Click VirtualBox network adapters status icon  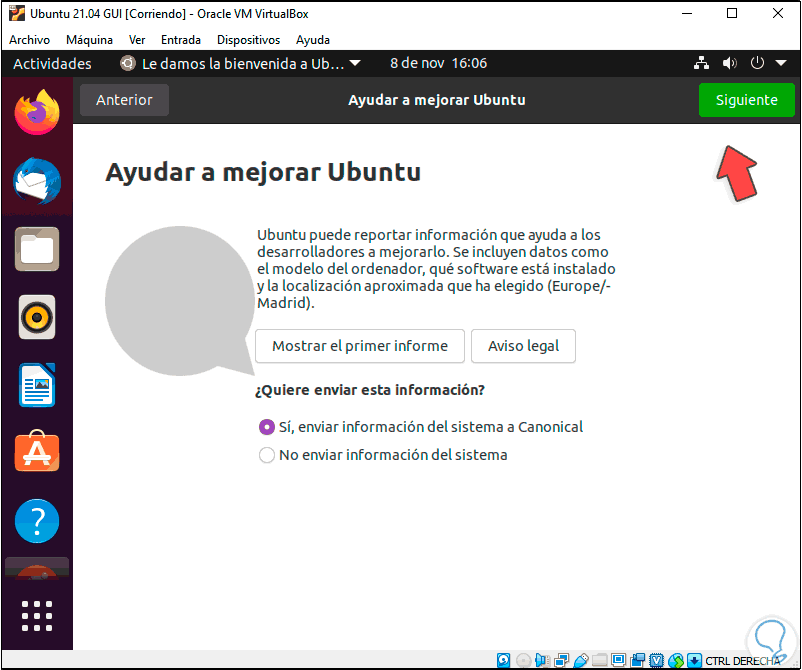click(x=562, y=660)
